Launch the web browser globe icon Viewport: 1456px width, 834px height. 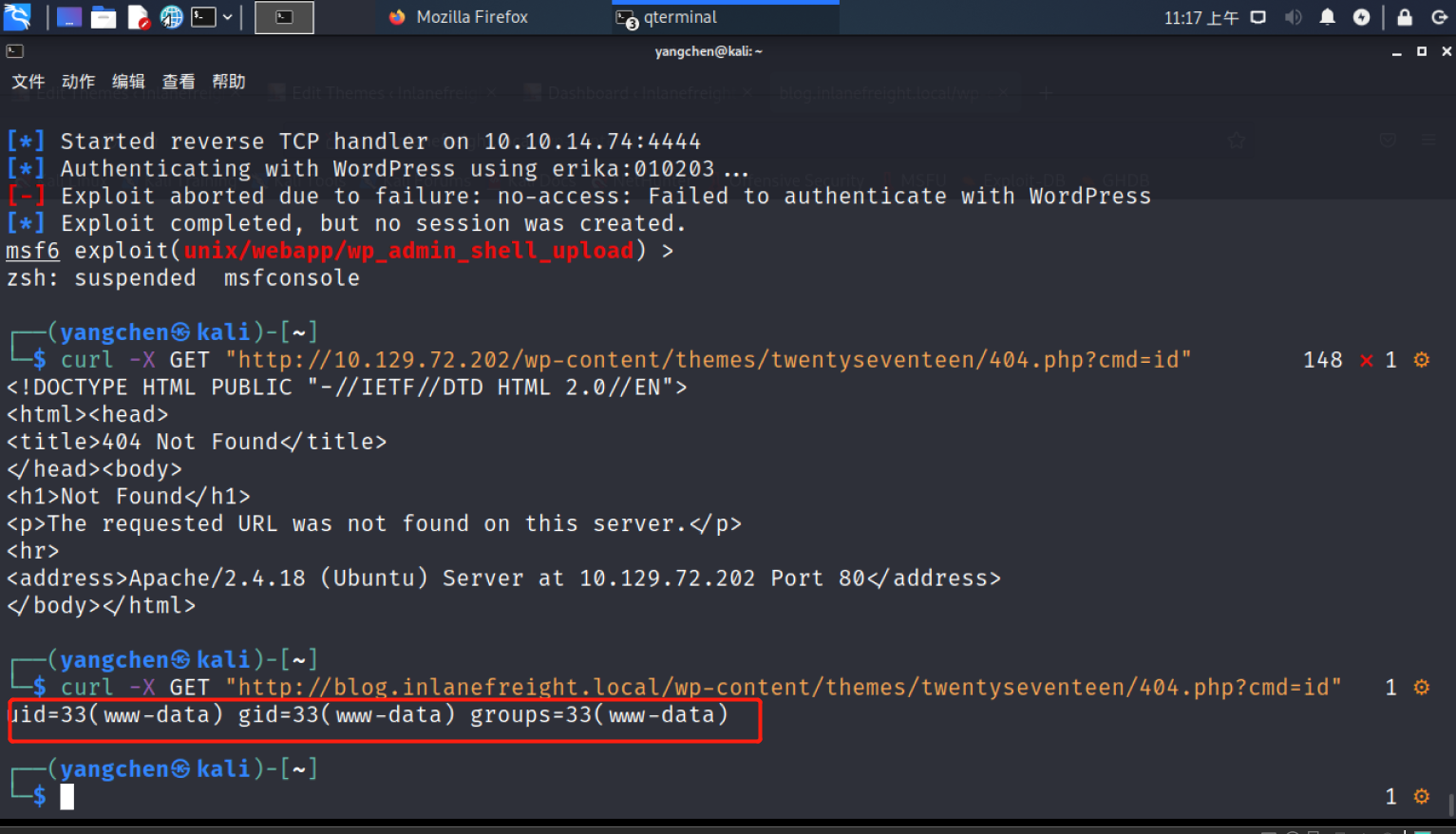[x=171, y=17]
